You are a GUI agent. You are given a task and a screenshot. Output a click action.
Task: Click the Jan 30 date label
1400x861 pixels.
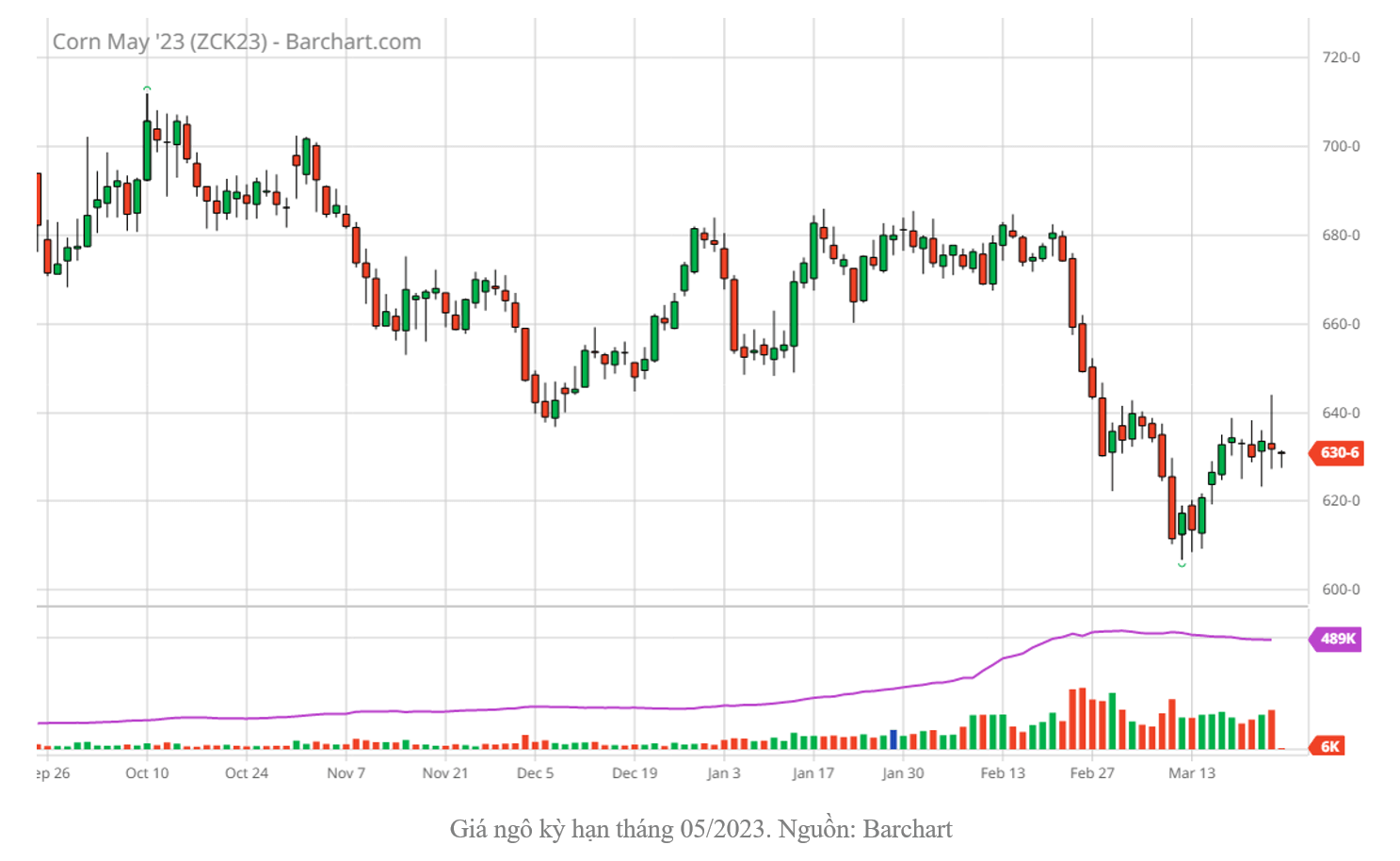click(903, 773)
